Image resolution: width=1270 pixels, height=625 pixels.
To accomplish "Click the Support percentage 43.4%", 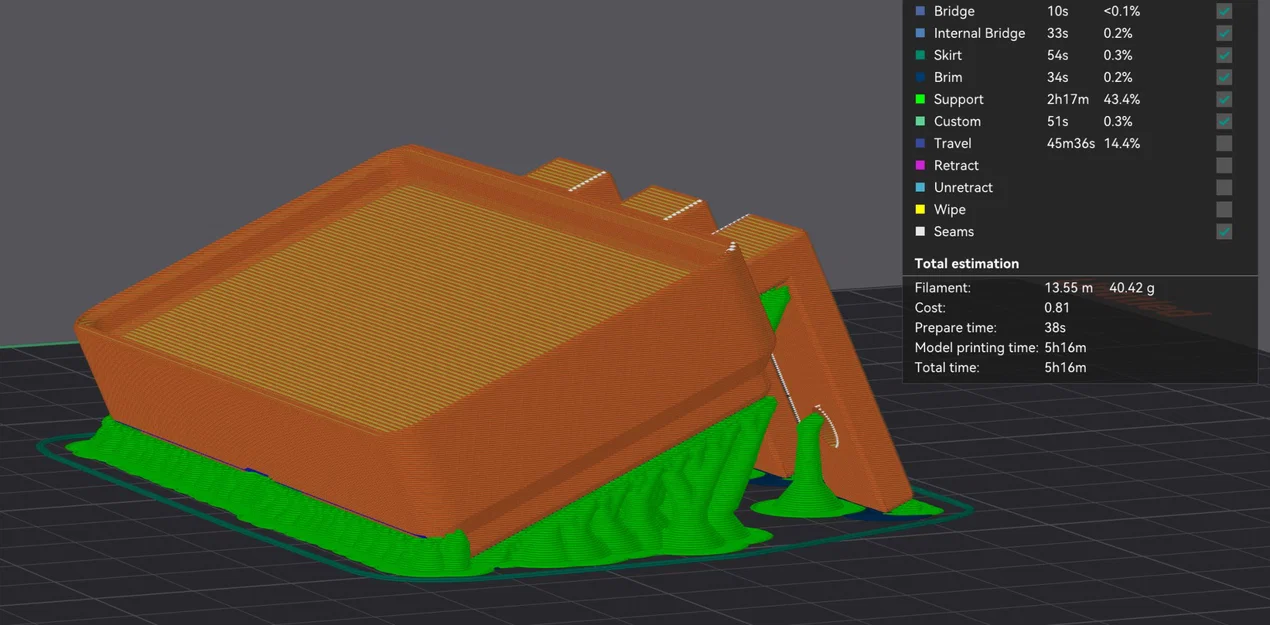I will [x=1122, y=99].
